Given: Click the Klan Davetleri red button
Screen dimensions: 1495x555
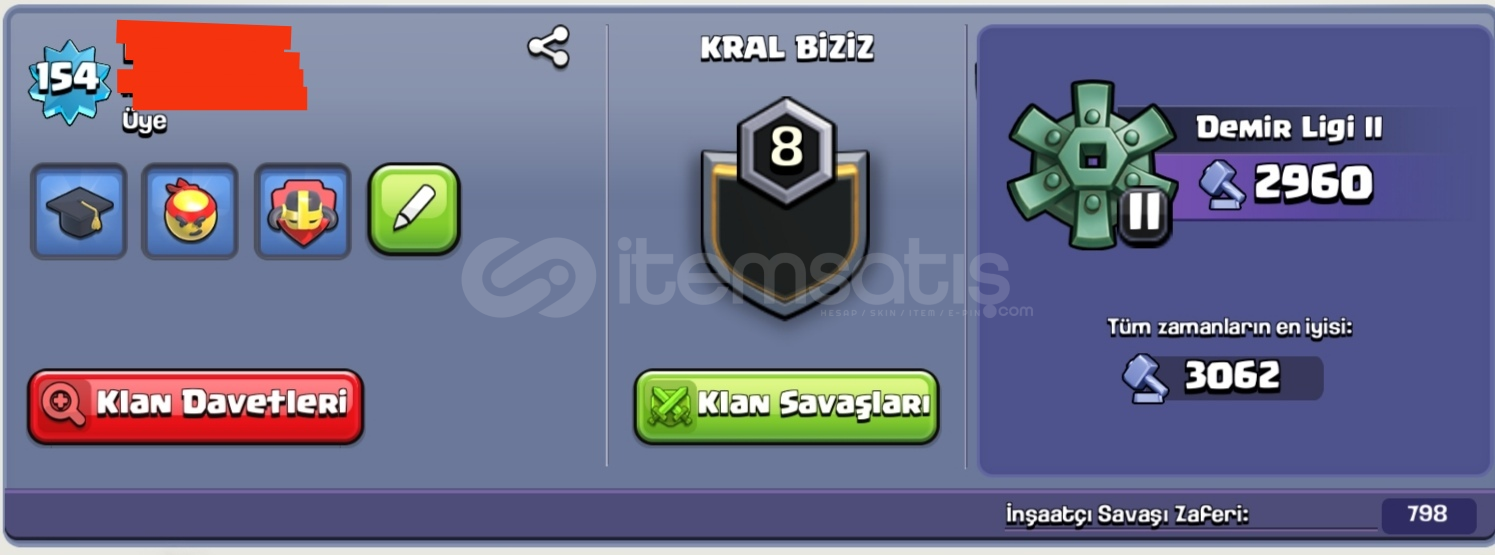Looking at the screenshot, I should [195, 406].
